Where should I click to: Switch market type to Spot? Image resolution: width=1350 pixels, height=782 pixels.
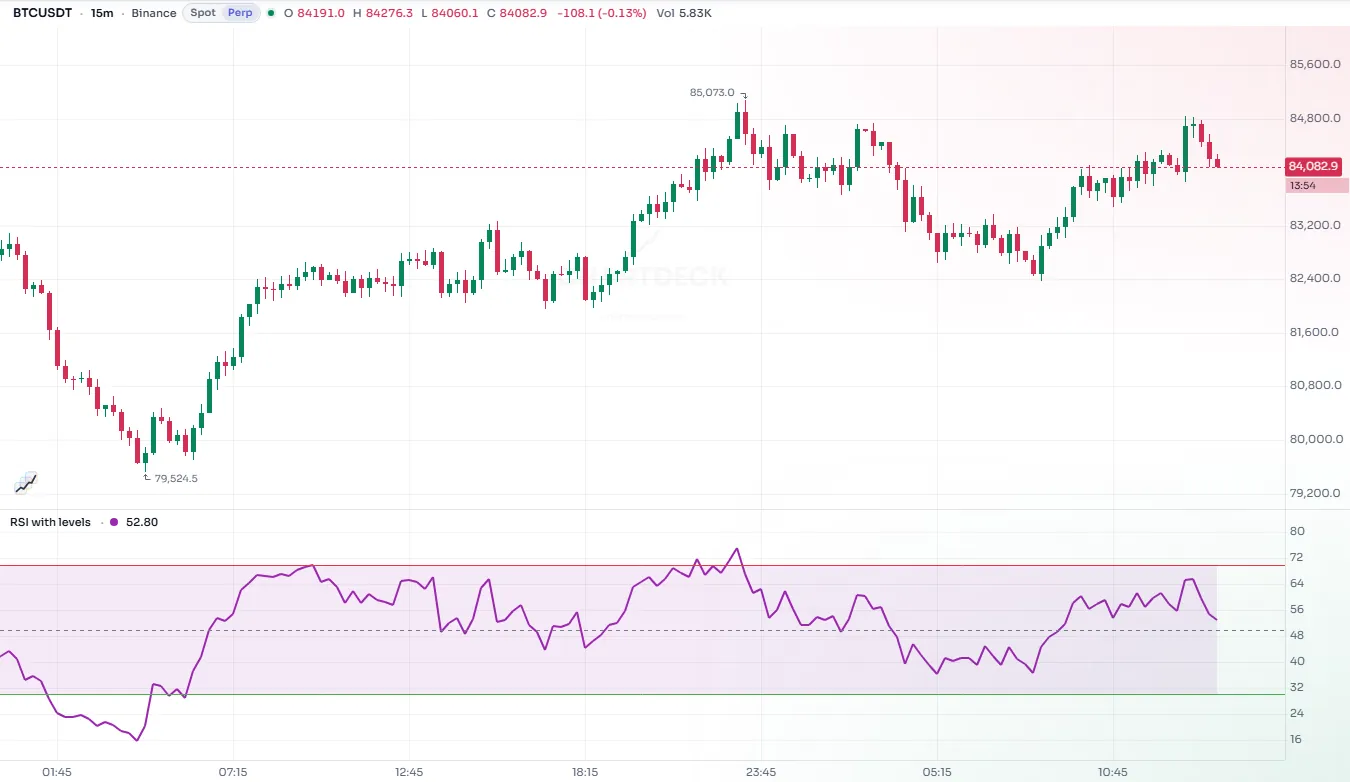click(x=203, y=13)
